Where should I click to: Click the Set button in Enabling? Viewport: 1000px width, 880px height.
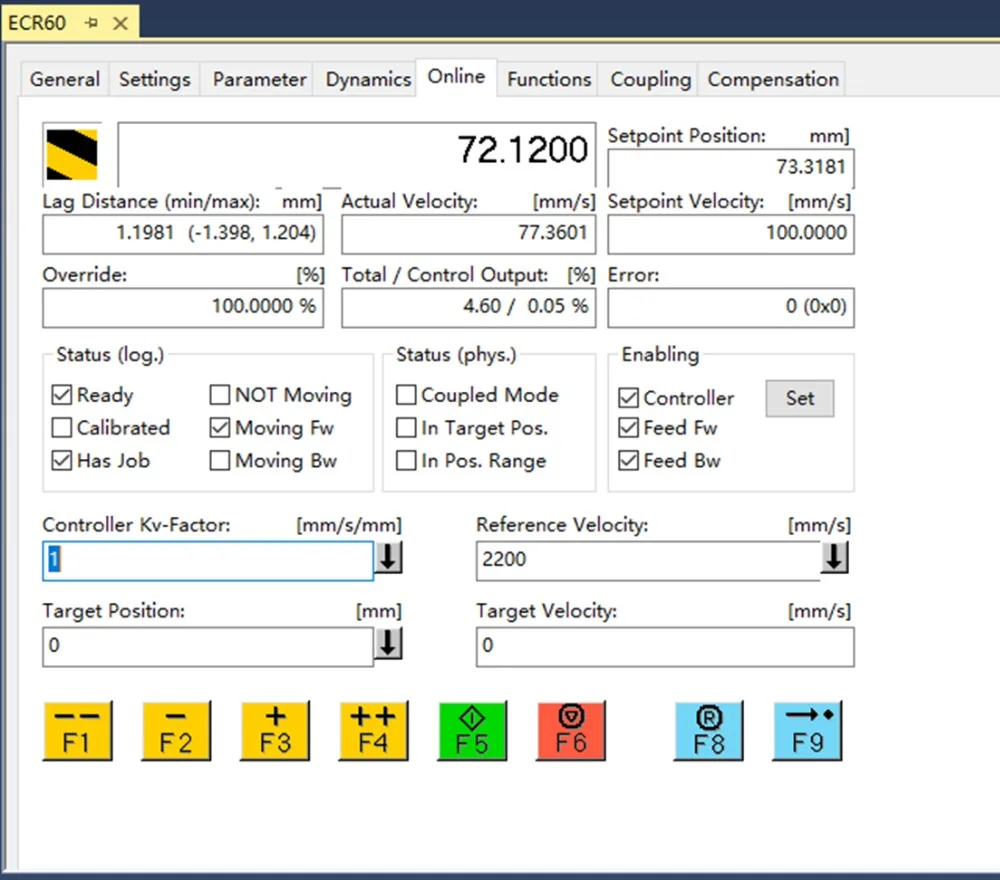800,399
